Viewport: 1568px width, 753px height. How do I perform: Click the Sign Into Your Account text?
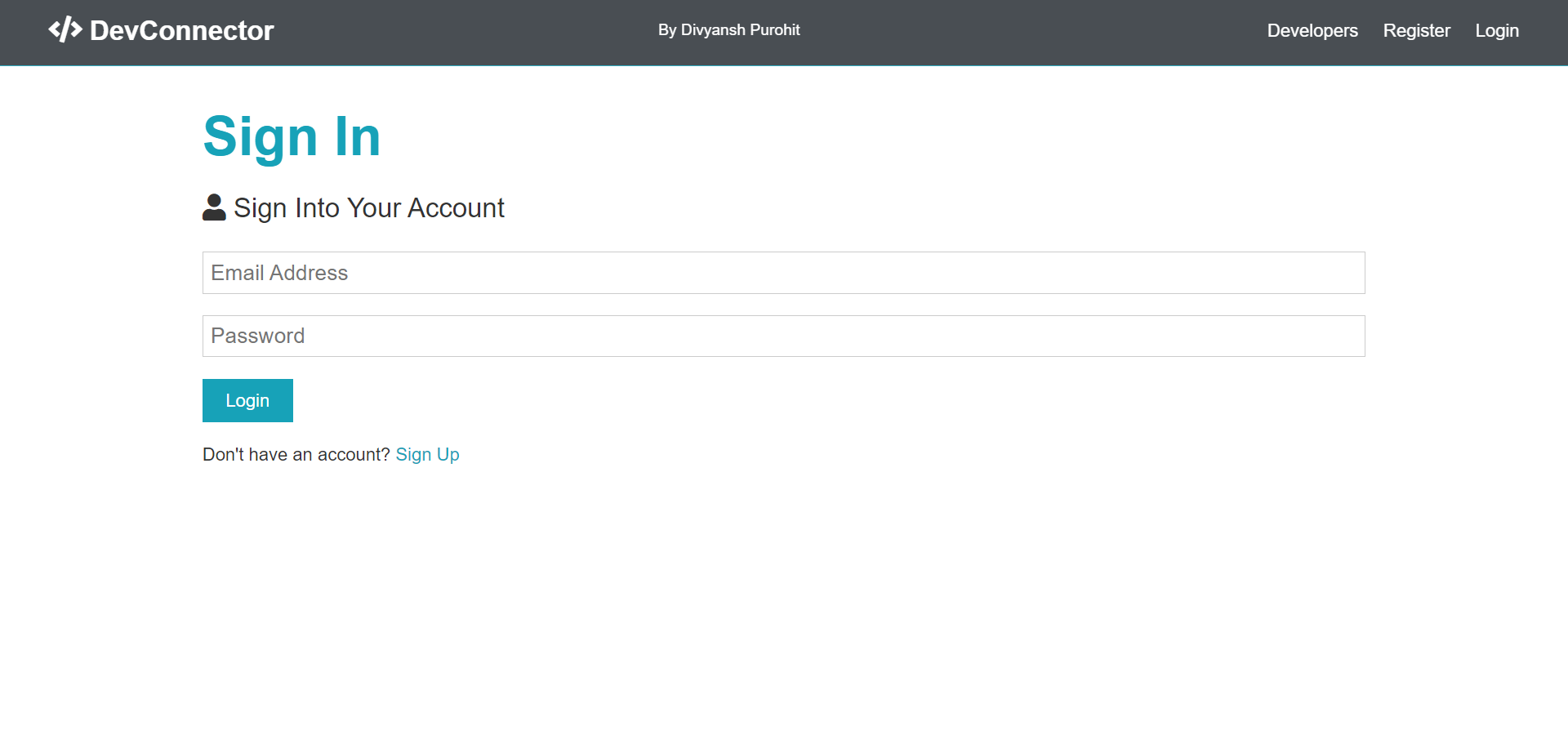(x=369, y=207)
